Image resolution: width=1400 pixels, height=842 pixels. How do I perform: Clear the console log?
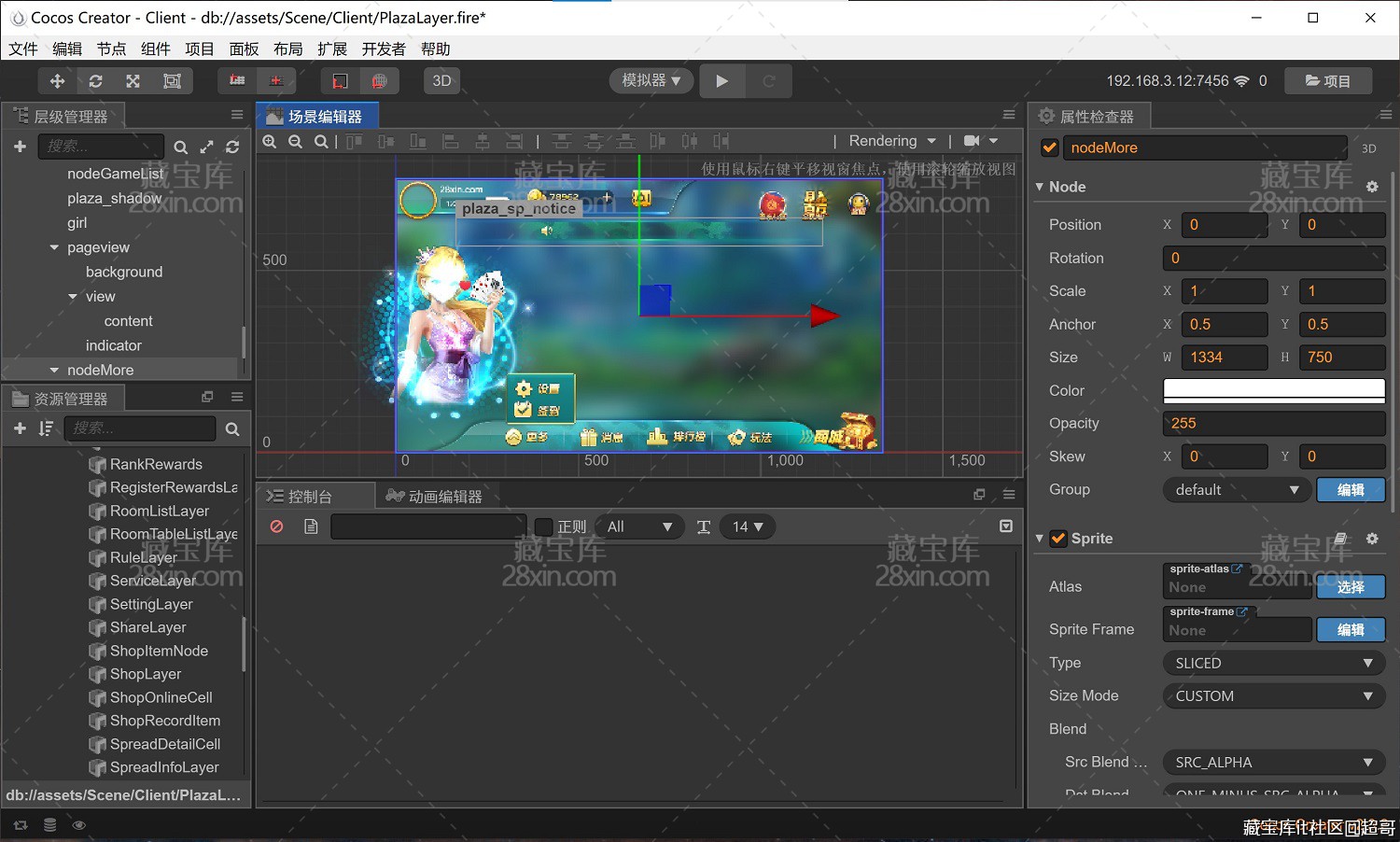click(x=276, y=526)
